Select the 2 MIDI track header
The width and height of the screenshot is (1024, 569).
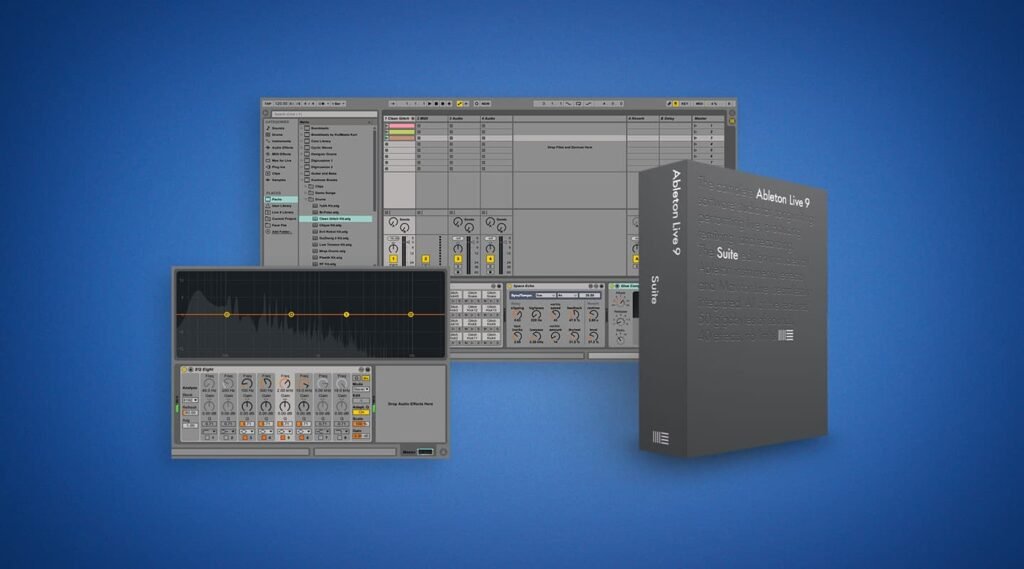click(x=432, y=118)
